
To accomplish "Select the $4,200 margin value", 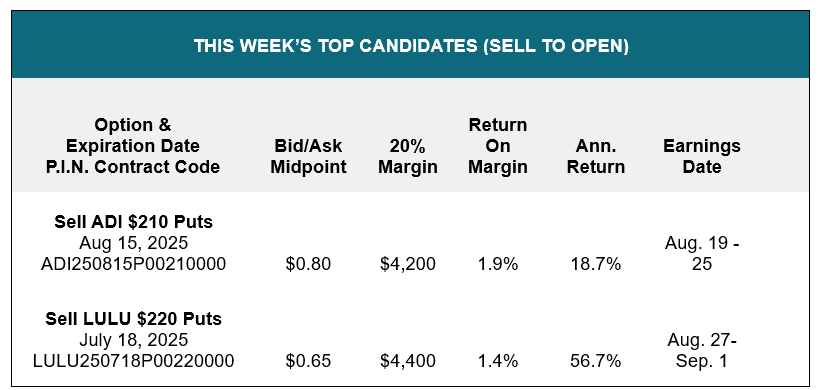I will pos(408,264).
